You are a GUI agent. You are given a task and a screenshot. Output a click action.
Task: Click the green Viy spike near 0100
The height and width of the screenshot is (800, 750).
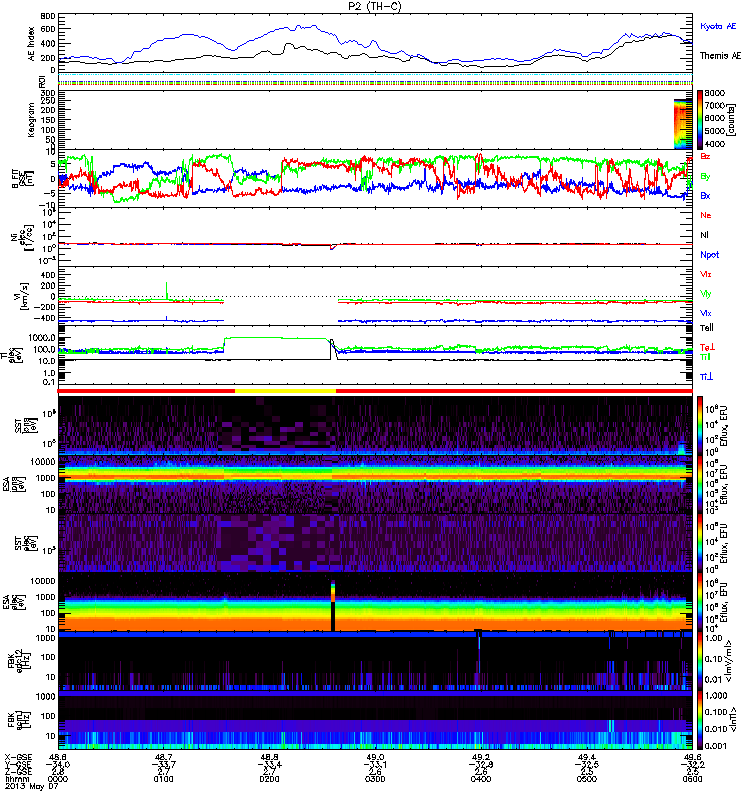click(x=166, y=290)
